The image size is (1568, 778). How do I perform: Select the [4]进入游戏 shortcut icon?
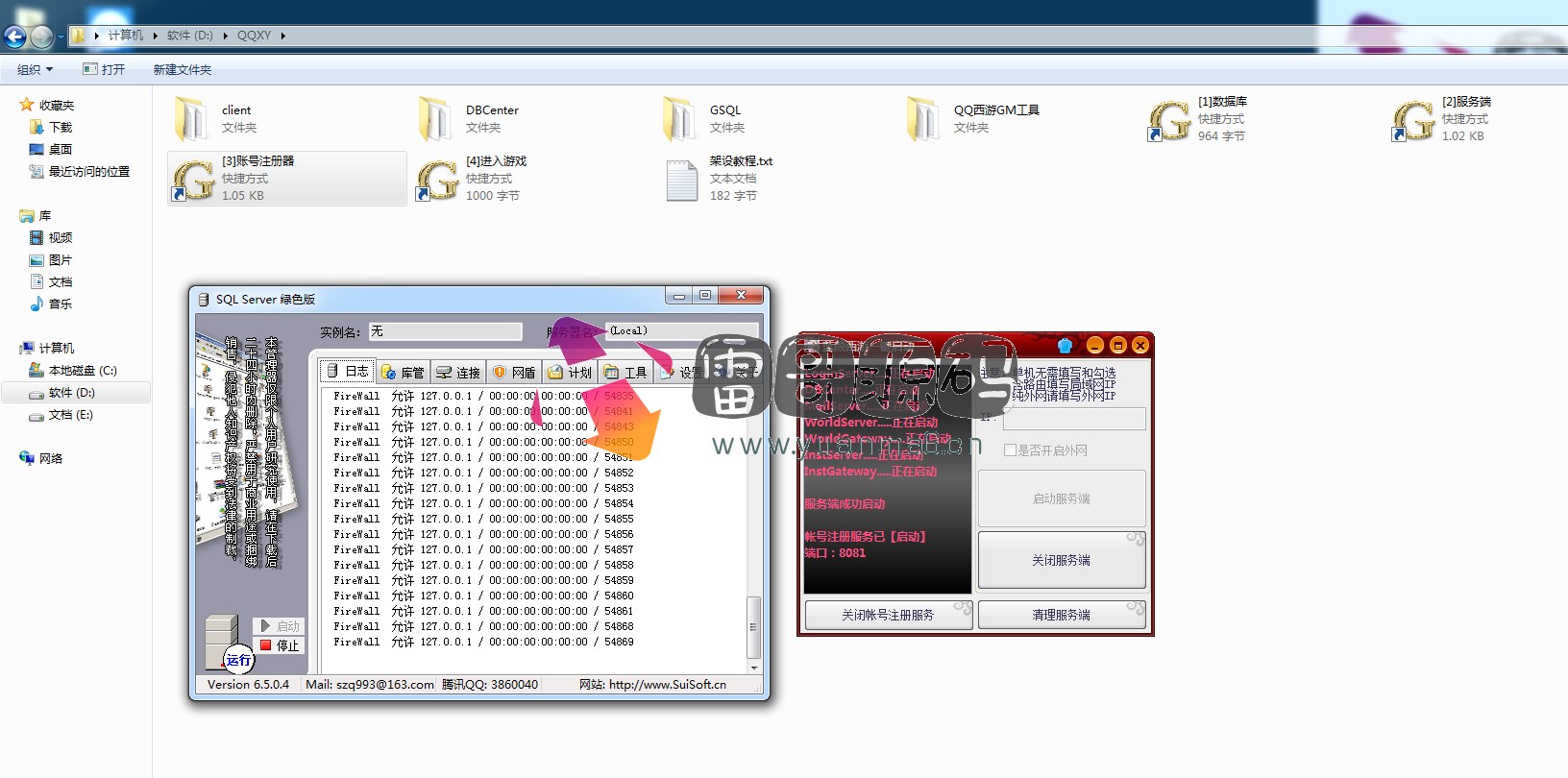(x=436, y=180)
